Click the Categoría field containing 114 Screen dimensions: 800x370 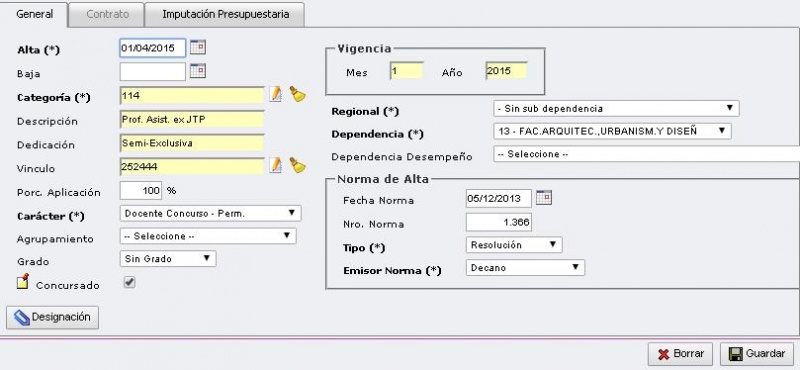[x=192, y=95]
